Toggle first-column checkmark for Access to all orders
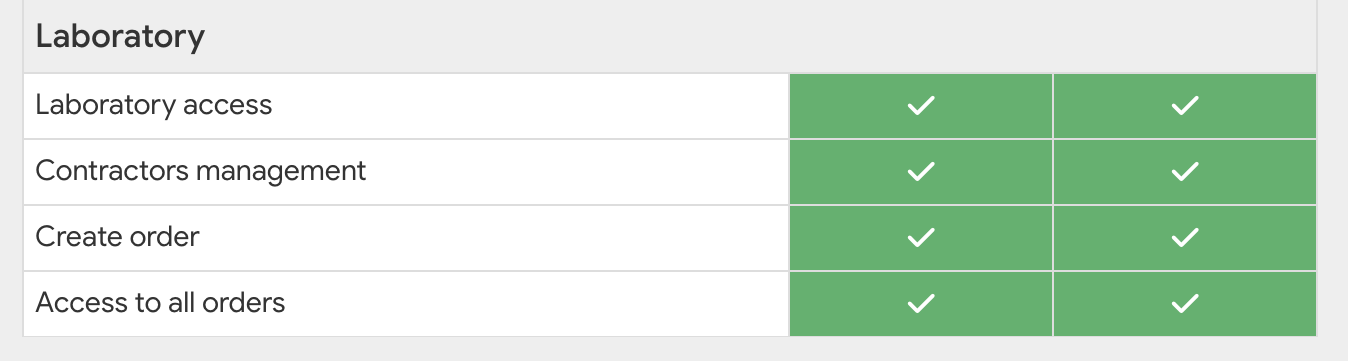The image size is (1348, 361). [920, 303]
